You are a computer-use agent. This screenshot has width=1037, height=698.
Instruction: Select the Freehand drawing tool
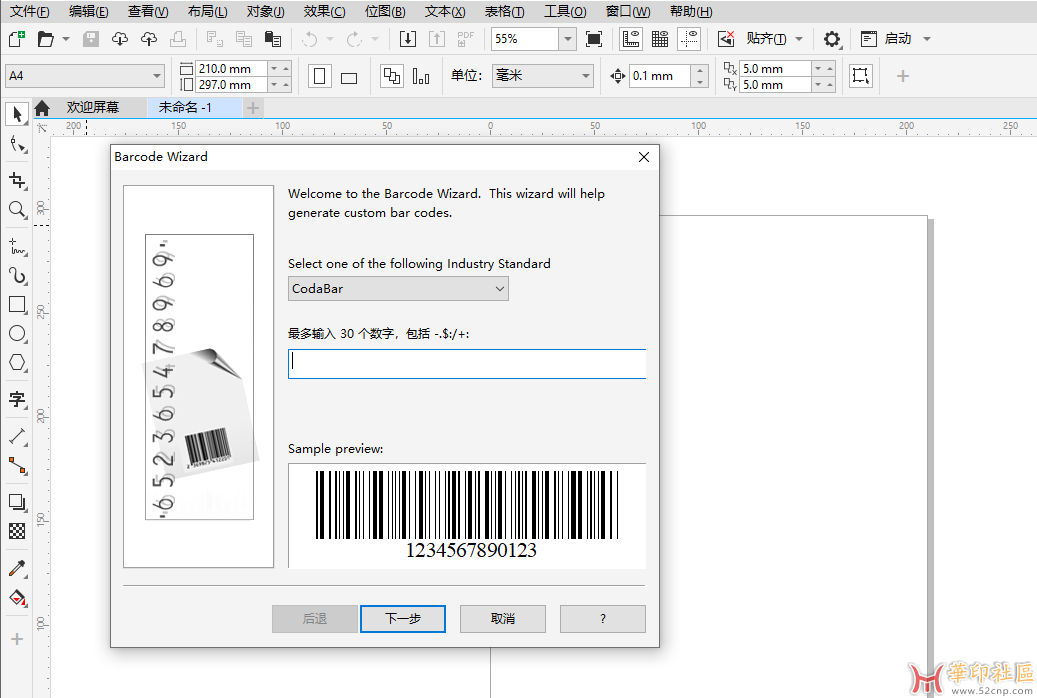tap(17, 247)
